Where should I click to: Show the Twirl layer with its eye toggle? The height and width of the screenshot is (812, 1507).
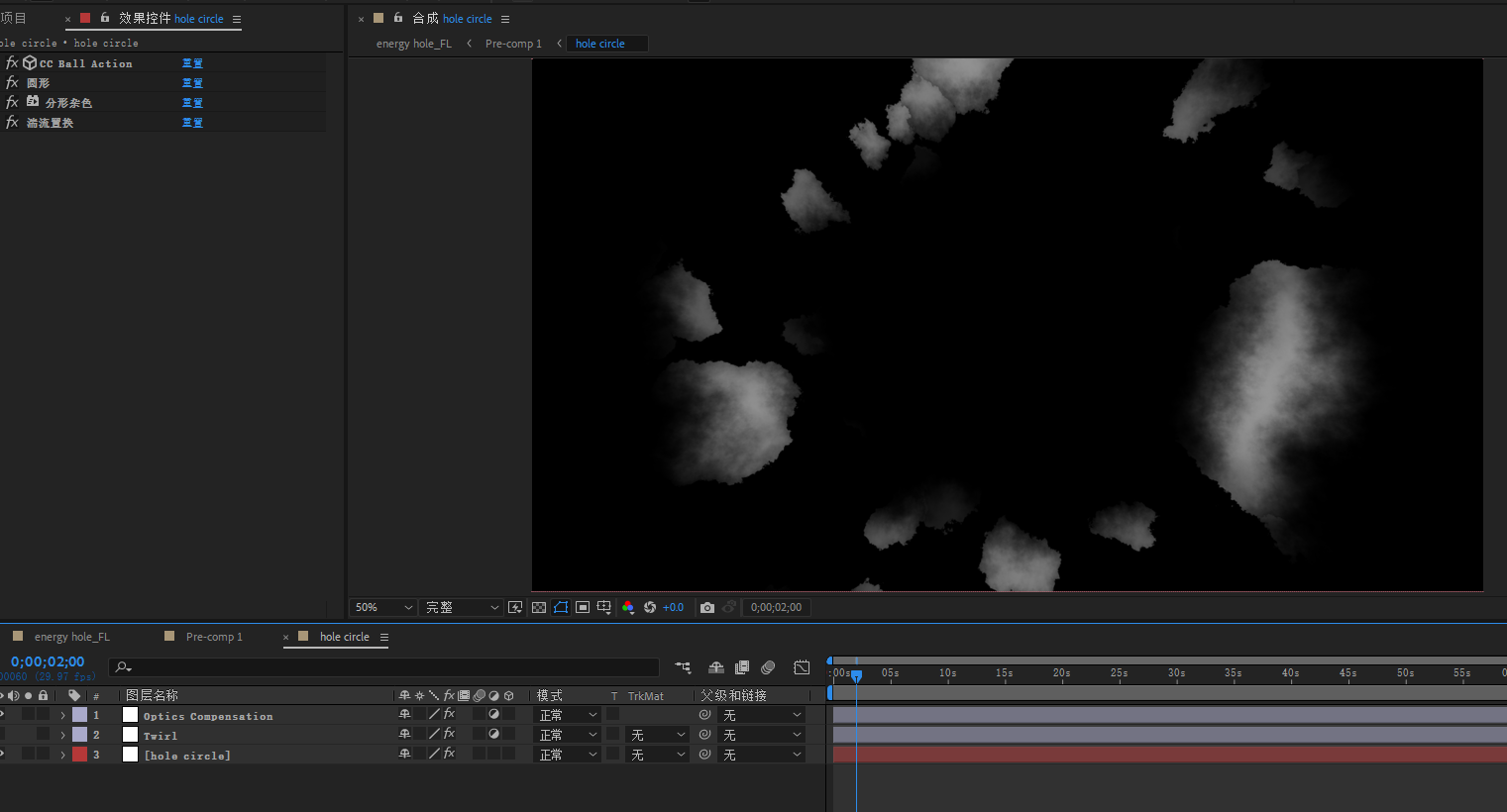2,734
